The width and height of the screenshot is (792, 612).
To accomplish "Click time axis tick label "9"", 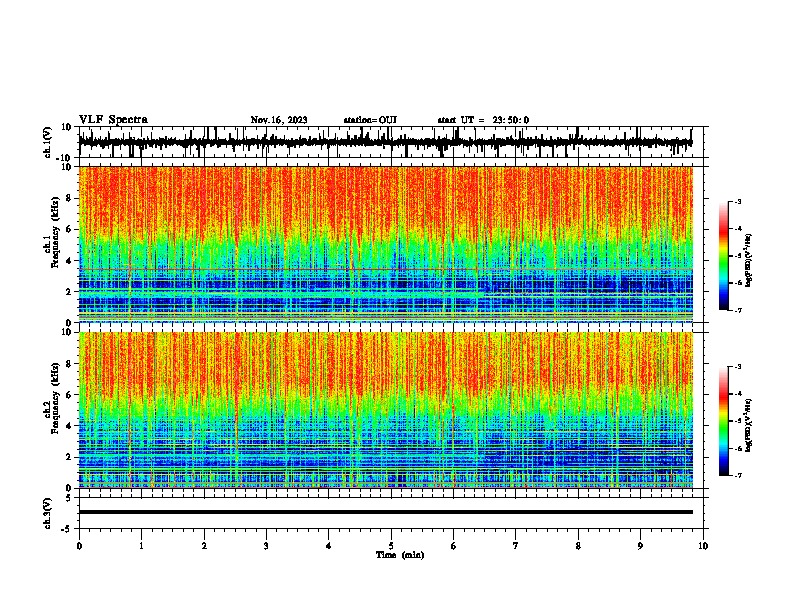I will click(x=640, y=546).
